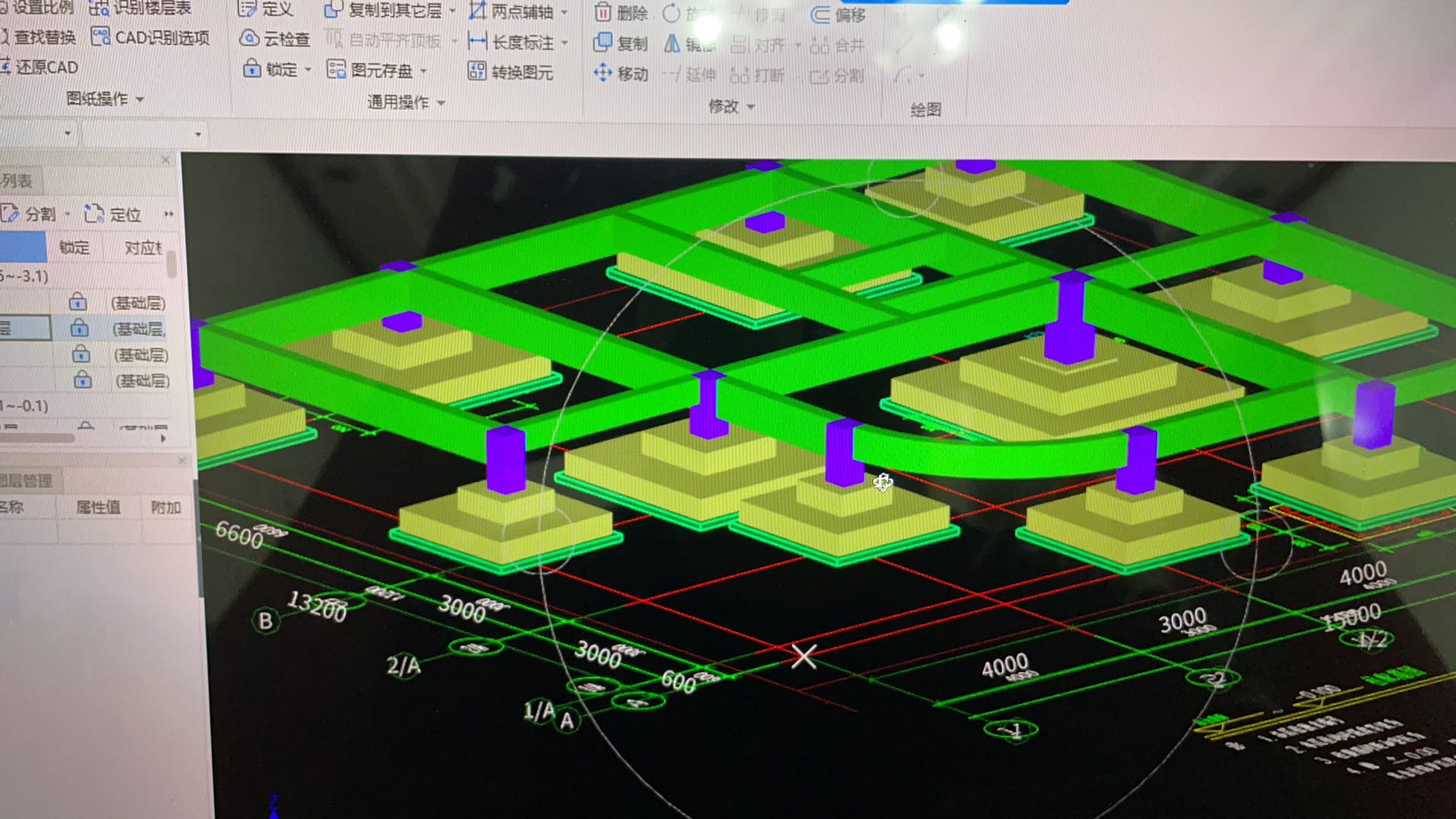
Task: Click the 锁定 column header
Action: click(74, 248)
